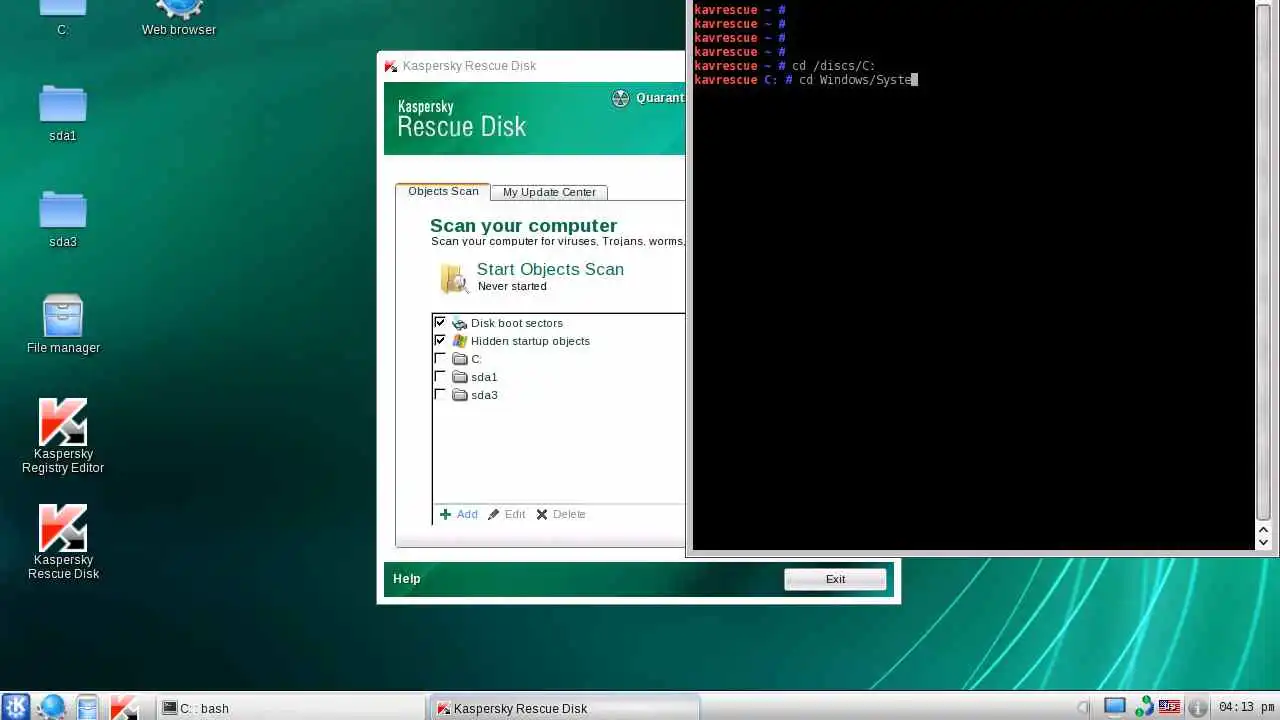Click the globe web browser taskbar icon
Screen dimensions: 1280x720
tap(52, 707)
